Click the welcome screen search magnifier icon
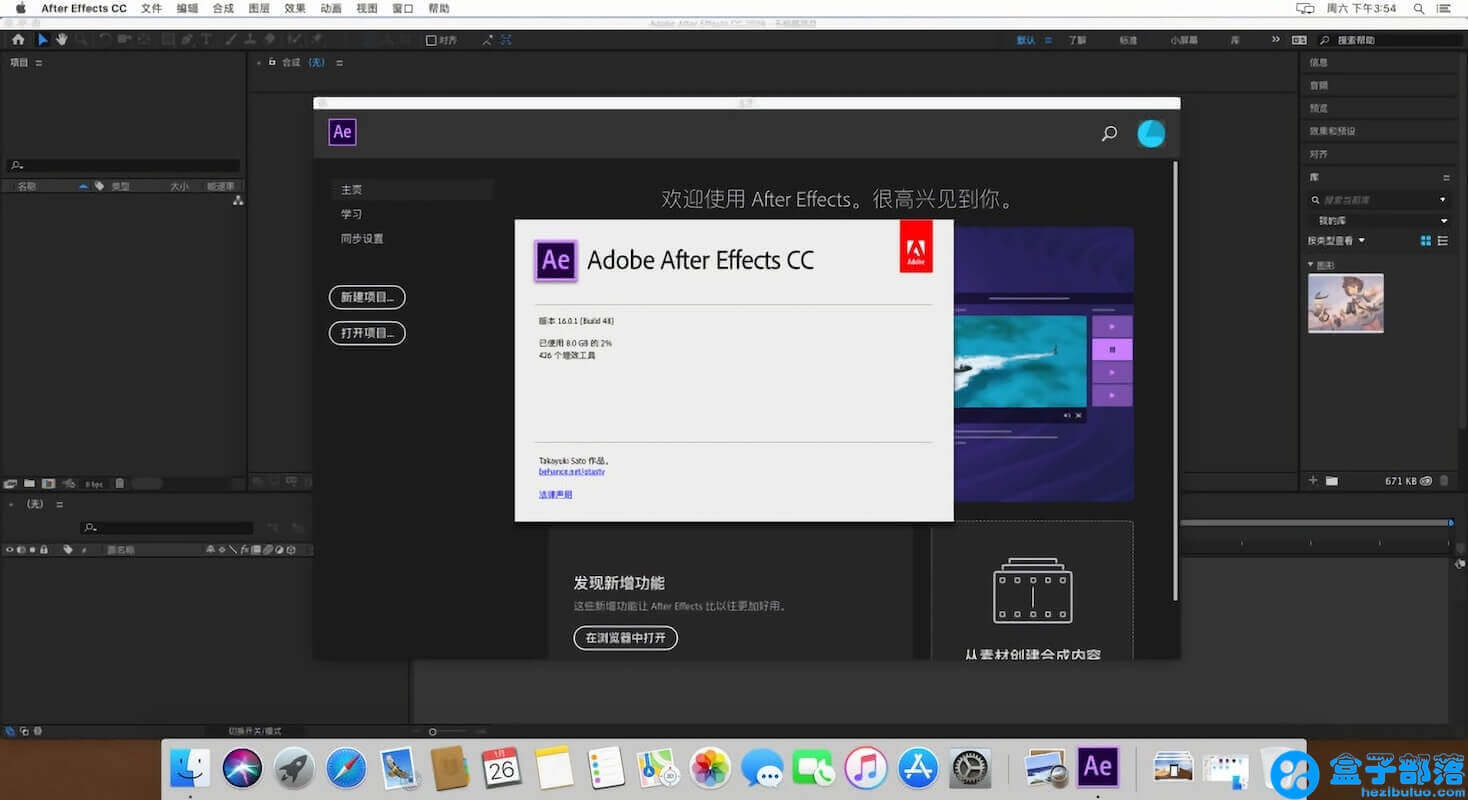 (1109, 133)
